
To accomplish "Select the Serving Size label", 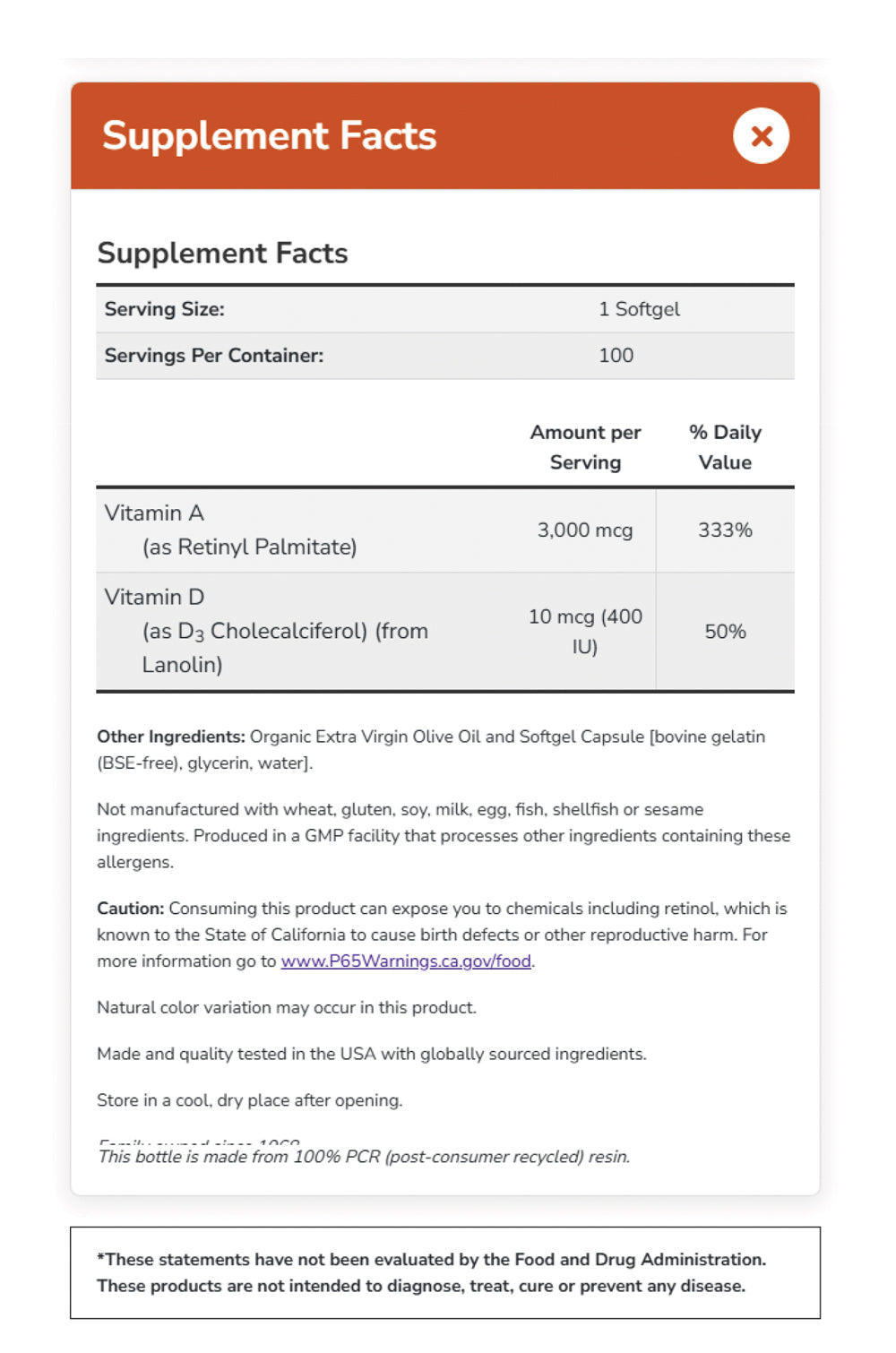I will point(165,309).
